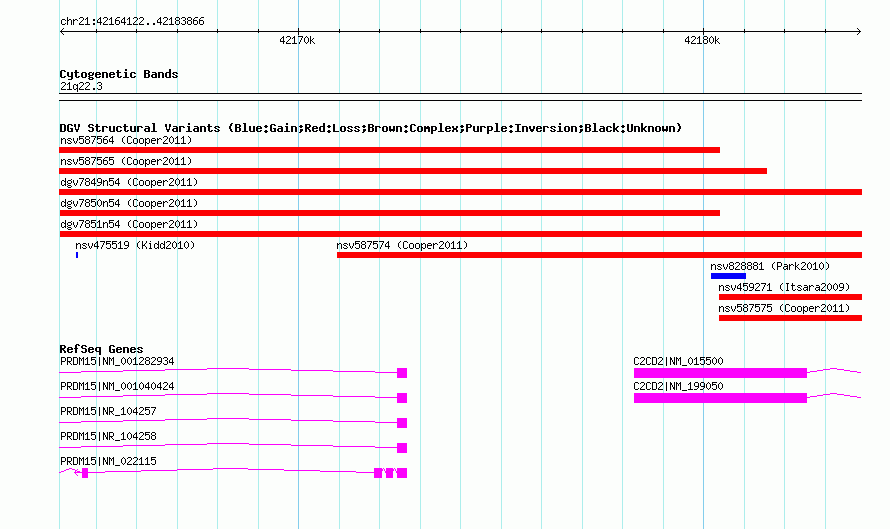Screen dimensions: 890x529
Task: Click the Cytogenetic Bands track title
Action: click(x=119, y=74)
